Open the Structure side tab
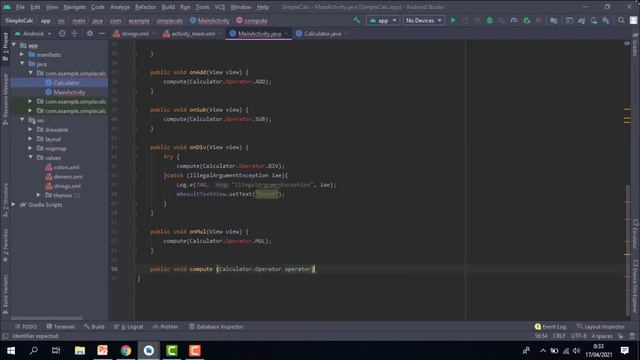Screen dimensions: 640x360 pyautogui.click(x=5, y=201)
